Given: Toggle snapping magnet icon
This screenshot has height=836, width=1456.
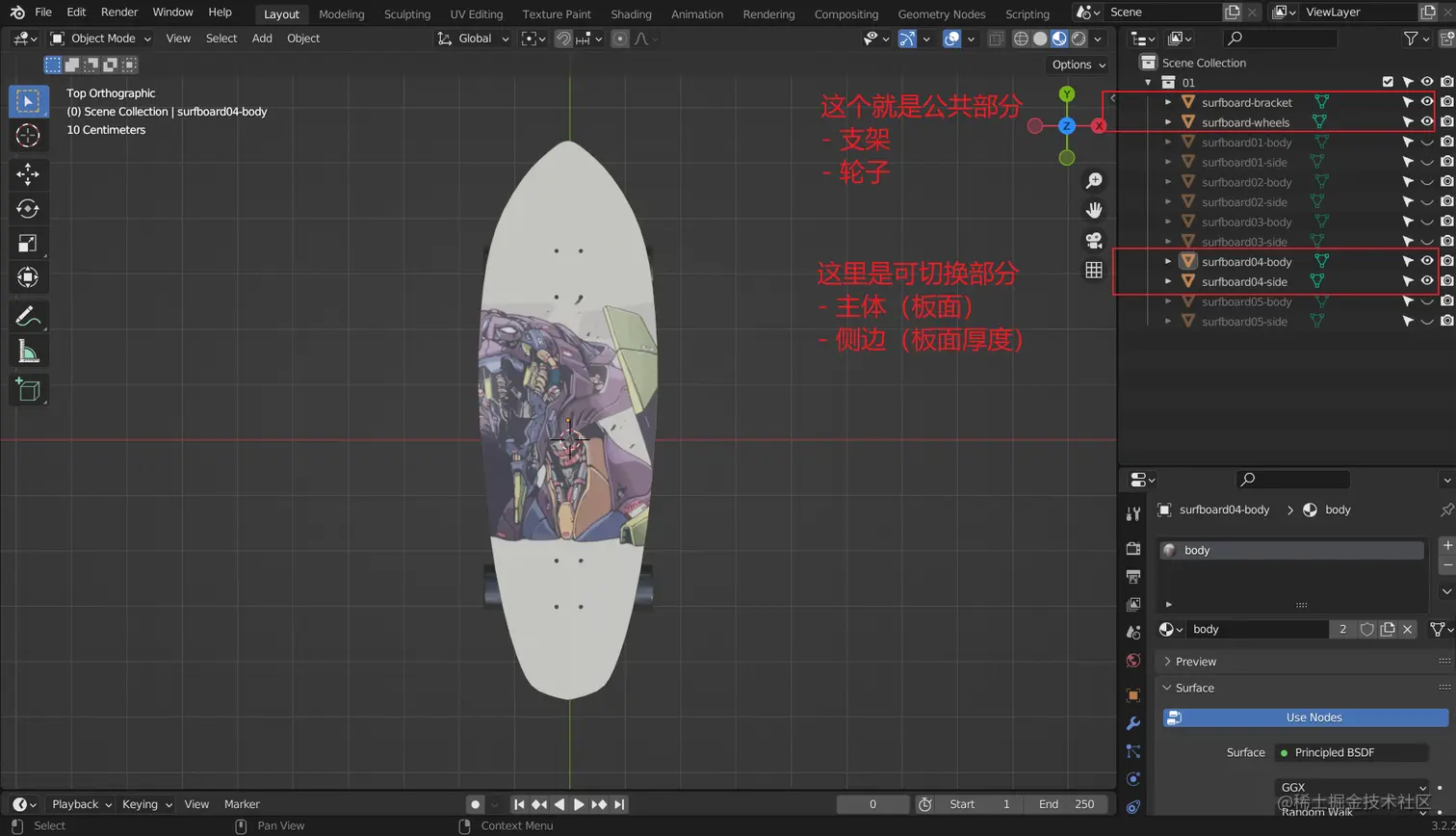Looking at the screenshot, I should point(564,39).
